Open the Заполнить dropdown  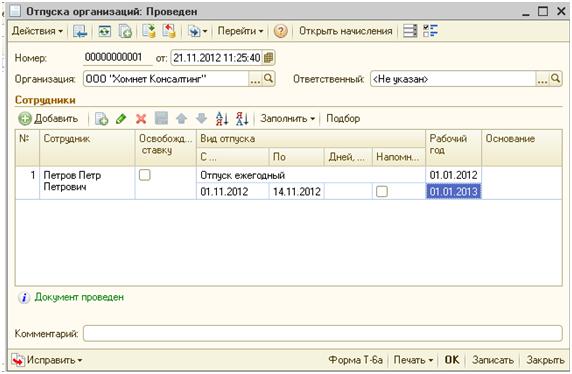287,119
